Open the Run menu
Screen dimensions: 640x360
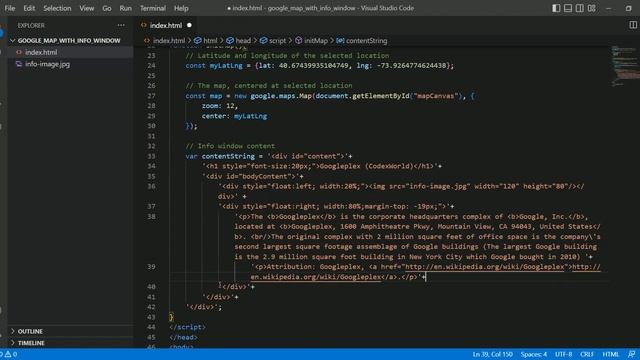[125, 8]
